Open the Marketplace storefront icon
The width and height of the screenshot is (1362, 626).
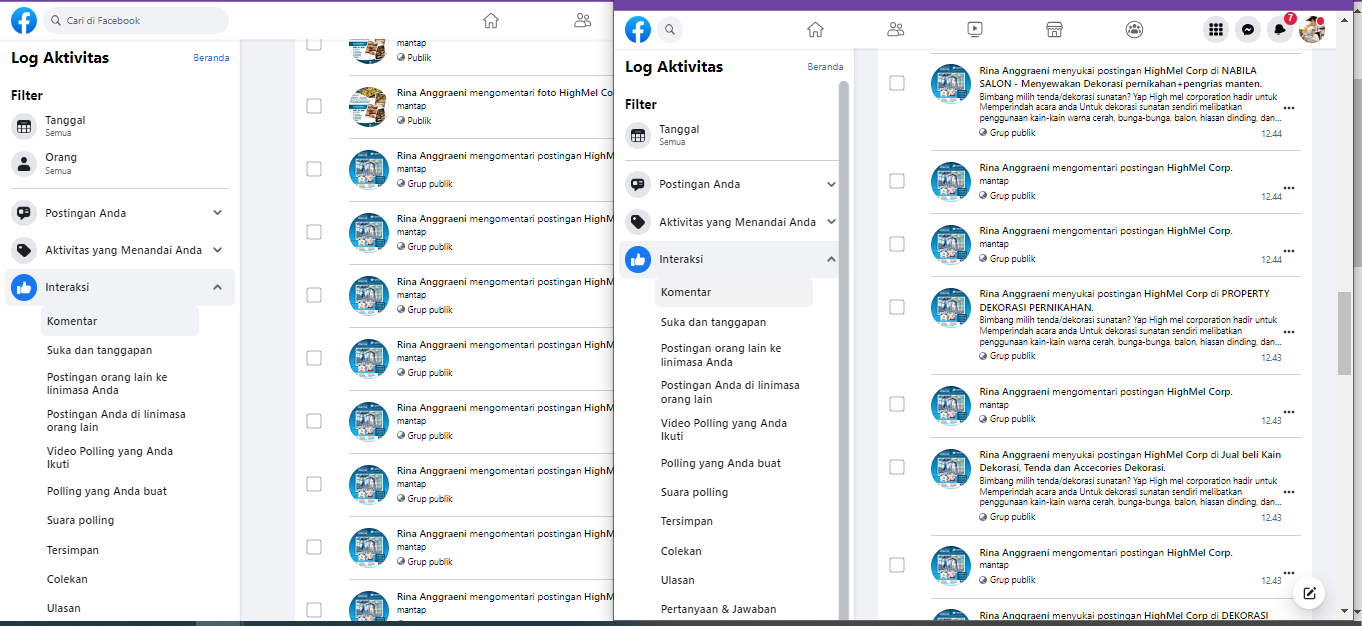point(1054,30)
